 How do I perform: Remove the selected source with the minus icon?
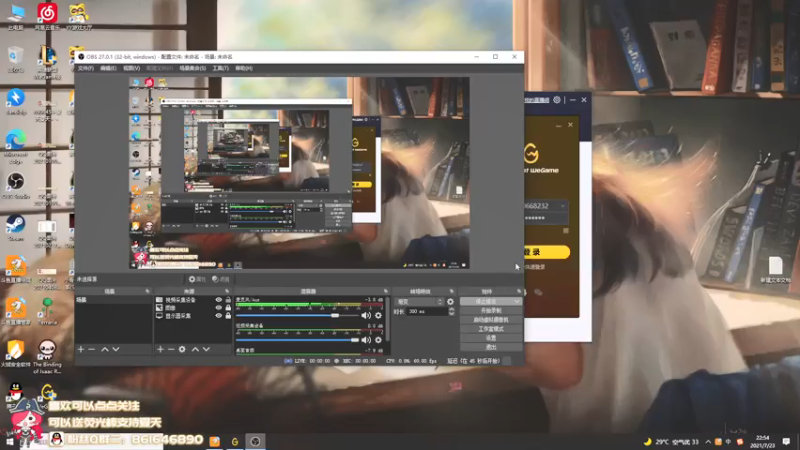[x=171, y=349]
